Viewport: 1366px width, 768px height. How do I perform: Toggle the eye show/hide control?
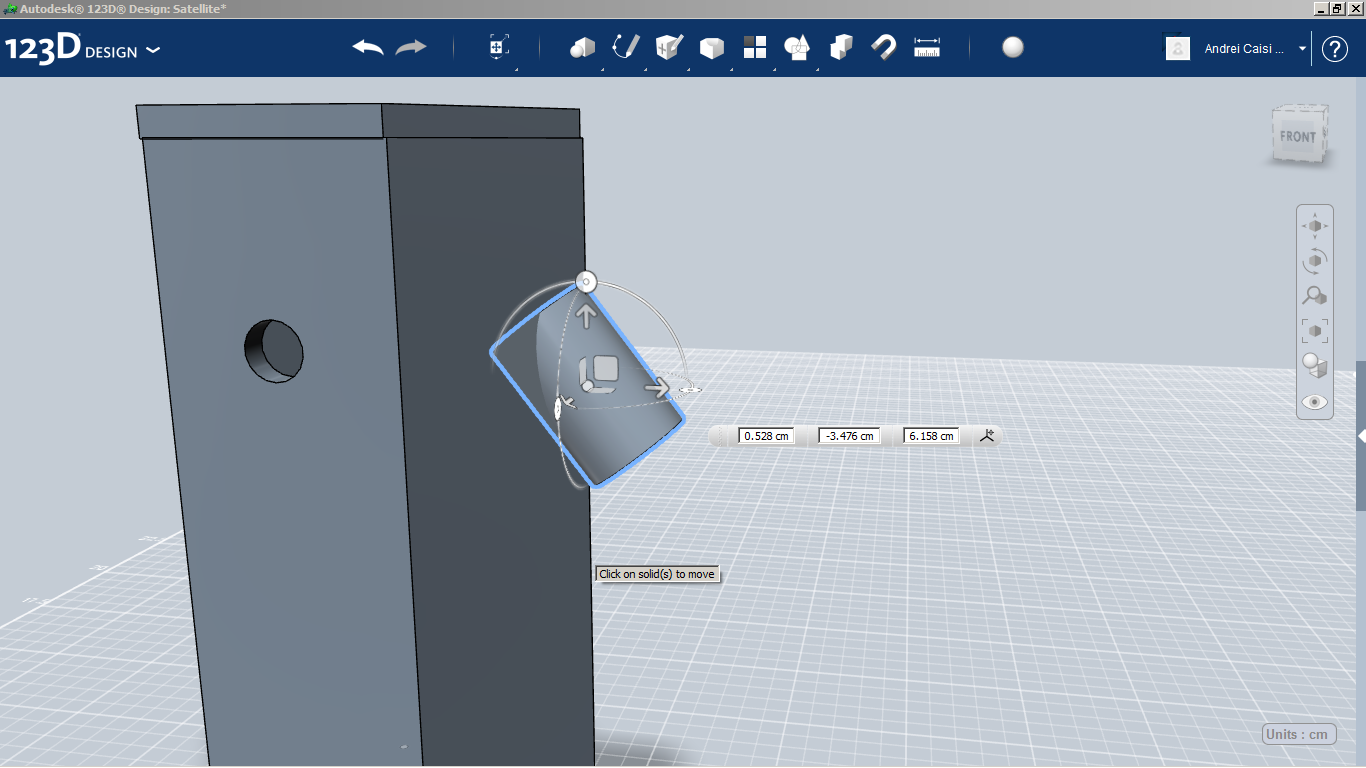click(1315, 401)
